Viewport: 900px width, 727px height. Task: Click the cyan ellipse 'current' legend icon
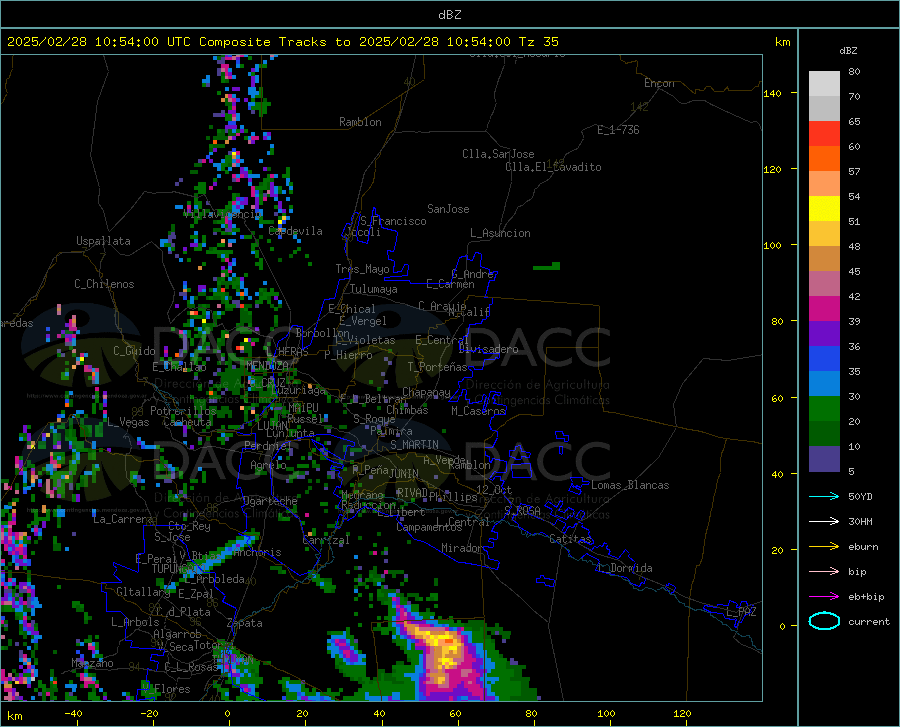tap(824, 621)
